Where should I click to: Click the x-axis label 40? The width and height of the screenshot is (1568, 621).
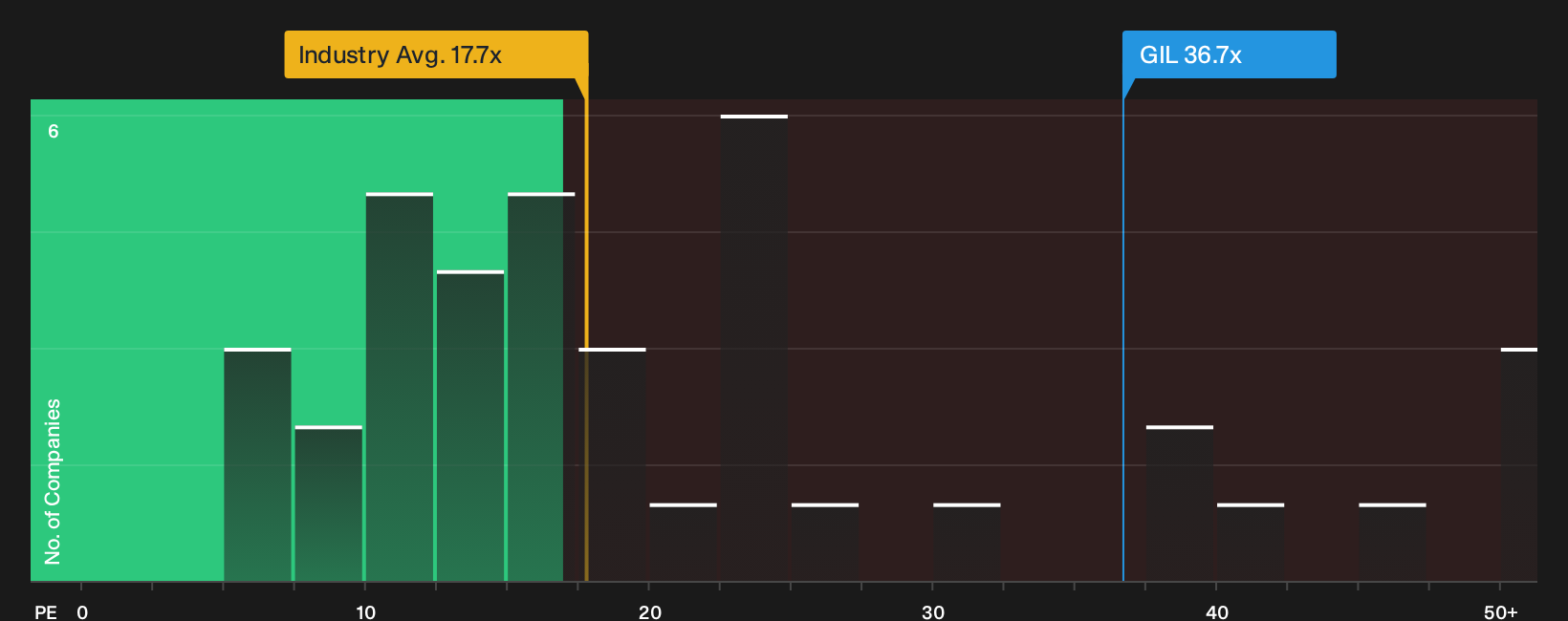point(1217,611)
